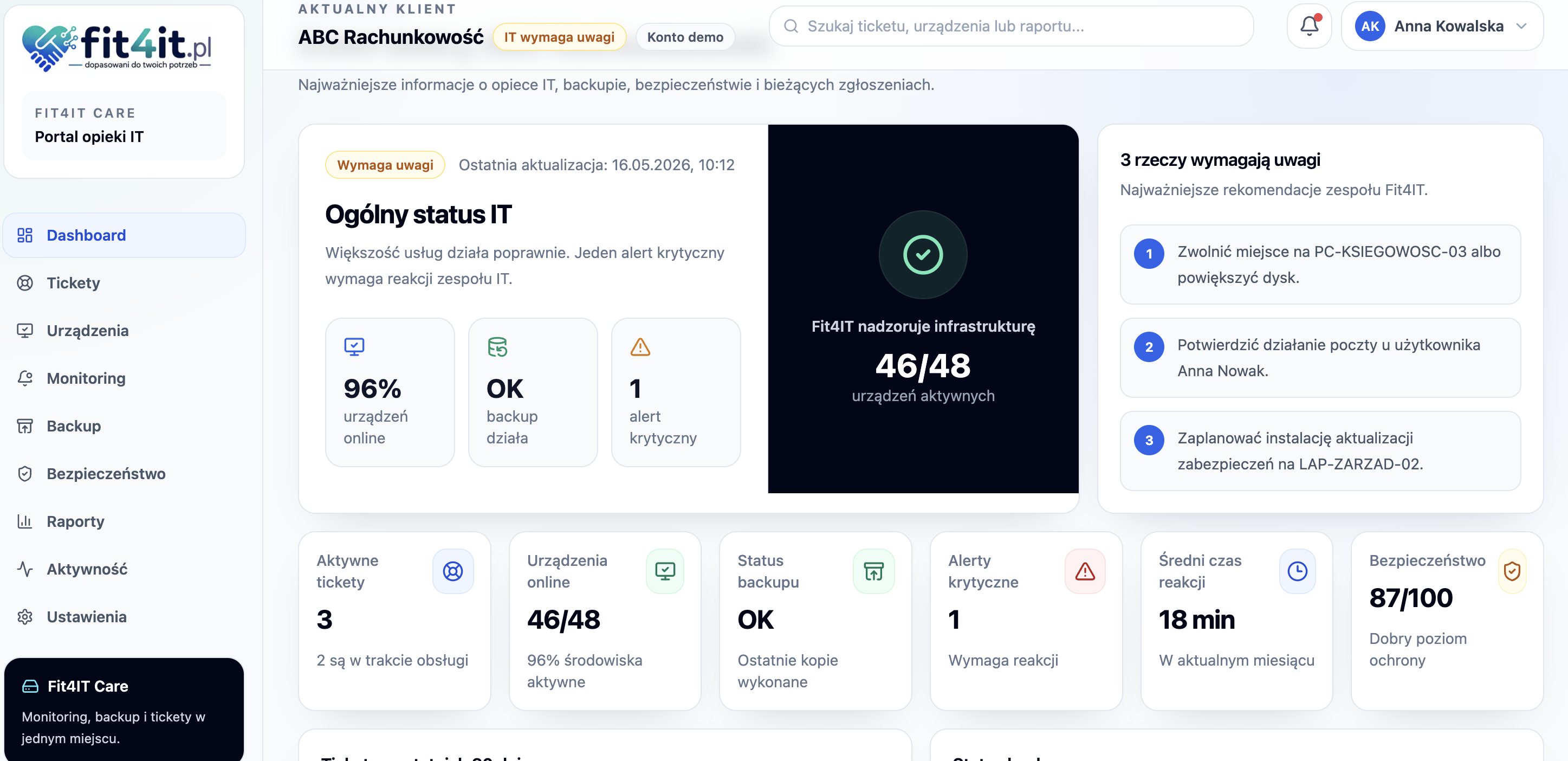Click the Bezpieczeństwo shield icon in sidebar
Image resolution: width=1568 pixels, height=761 pixels.
pos(25,474)
